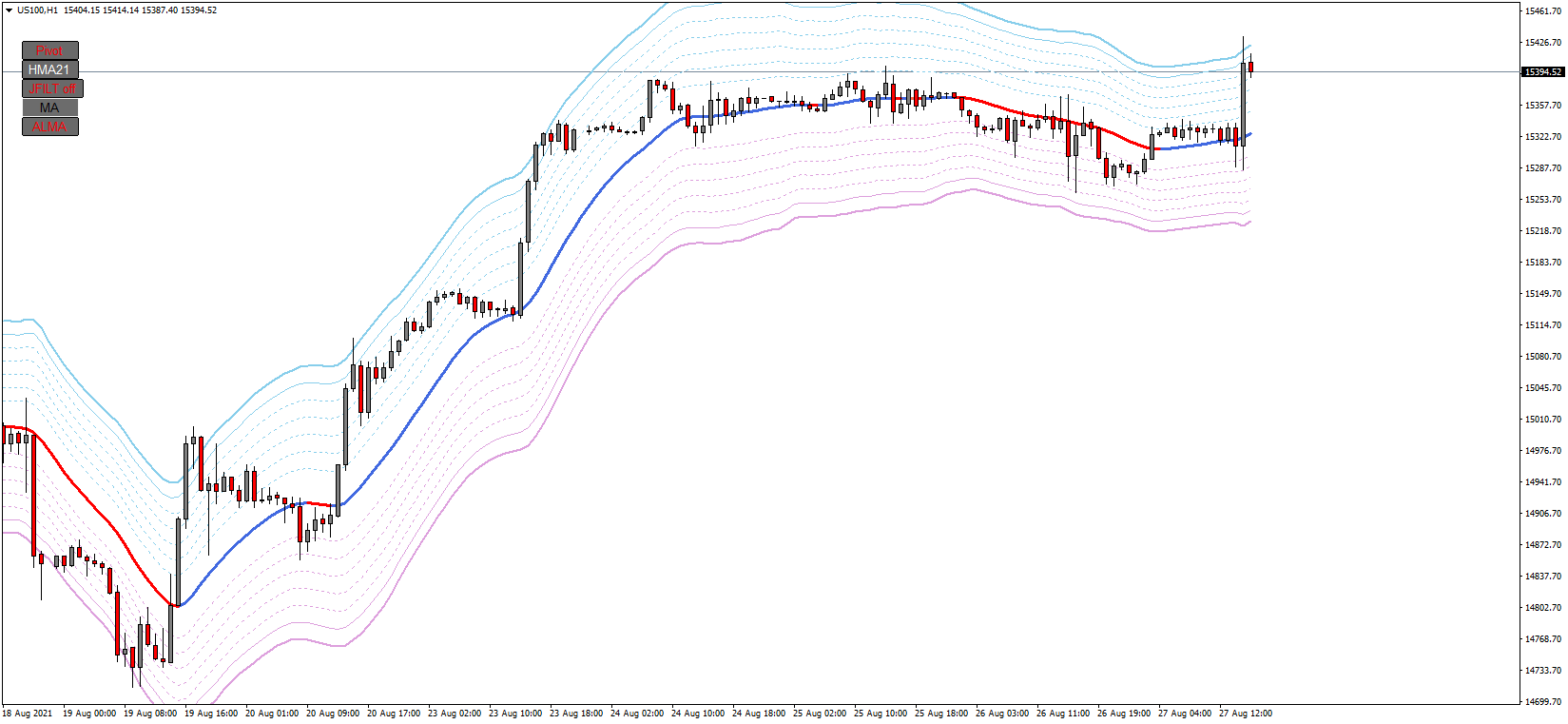The width and height of the screenshot is (1568, 724).
Task: Open the chart menu triangle beside US100,H1
Action: (9, 10)
